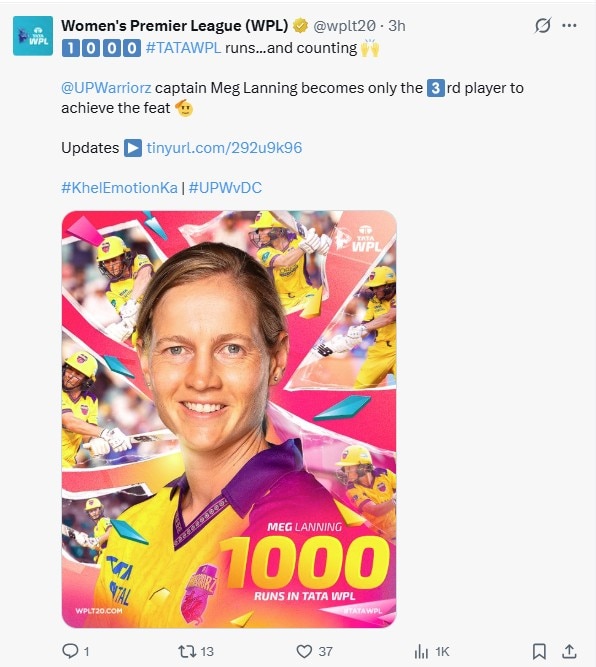Like the post with heart icon
Image resolution: width=596 pixels, height=667 pixels.
pos(304,651)
